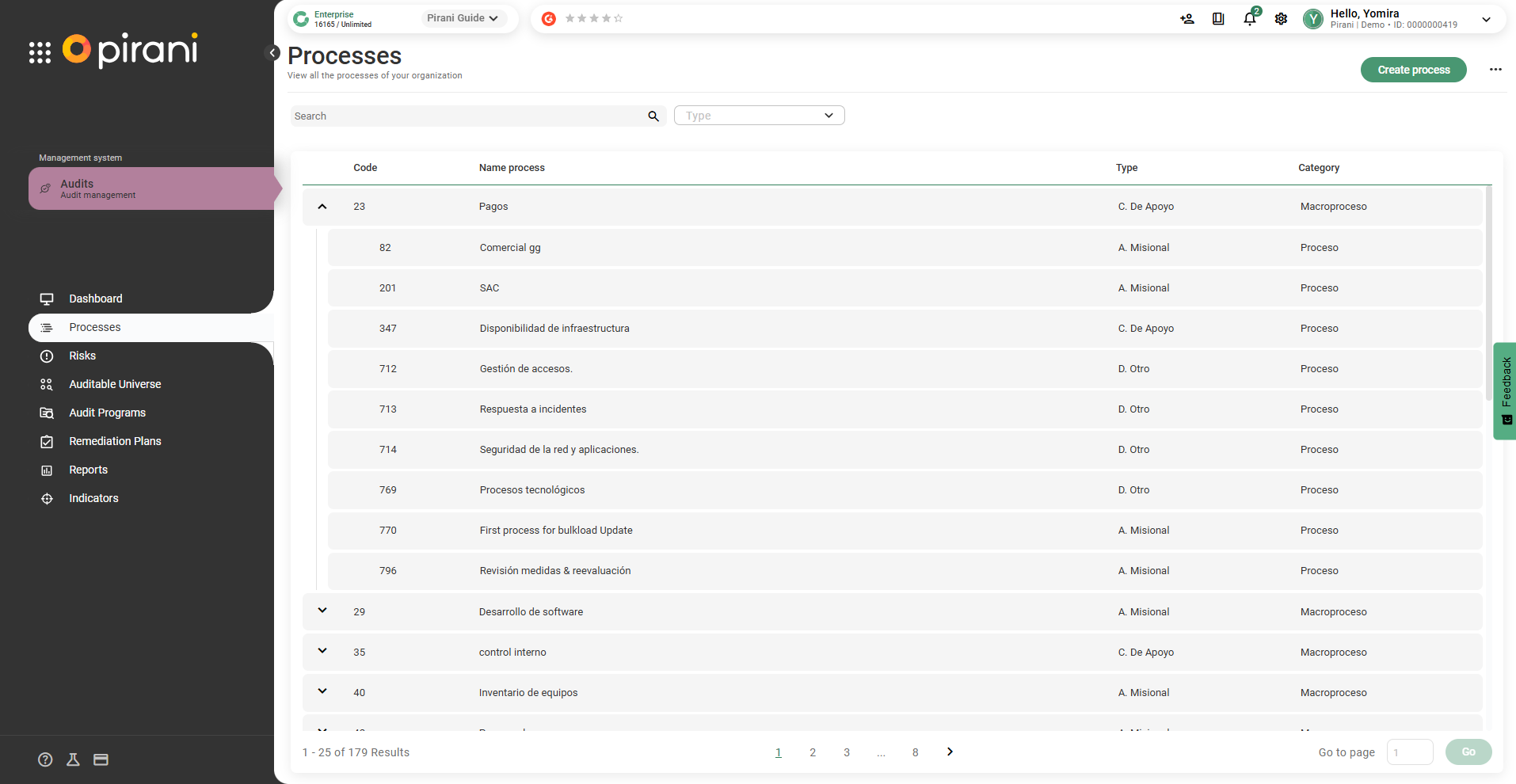The height and width of the screenshot is (784, 1516).
Task: Expand the Desarrollo de software row
Action: click(322, 611)
